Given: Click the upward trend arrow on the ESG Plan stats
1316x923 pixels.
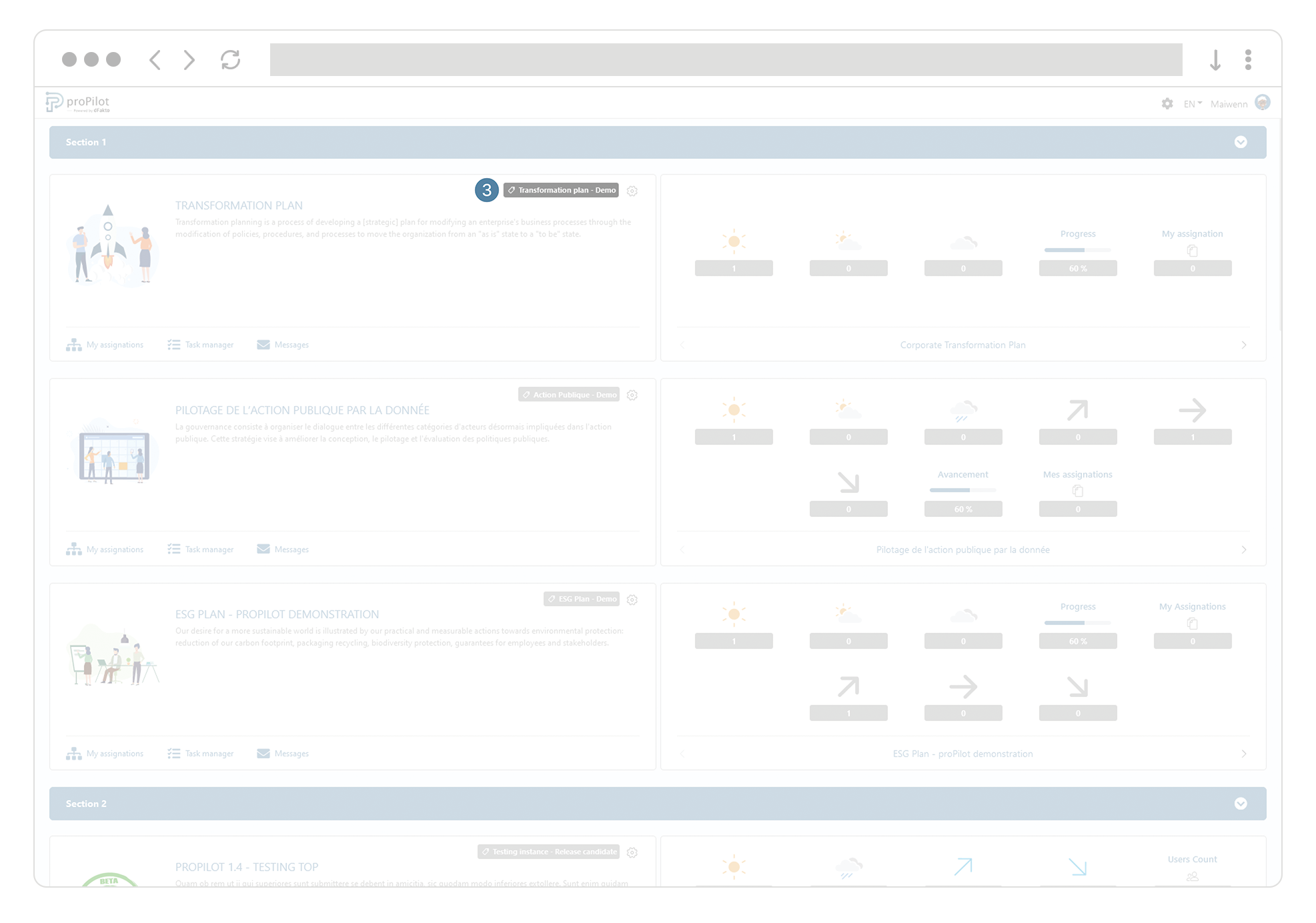Looking at the screenshot, I should point(848,685).
